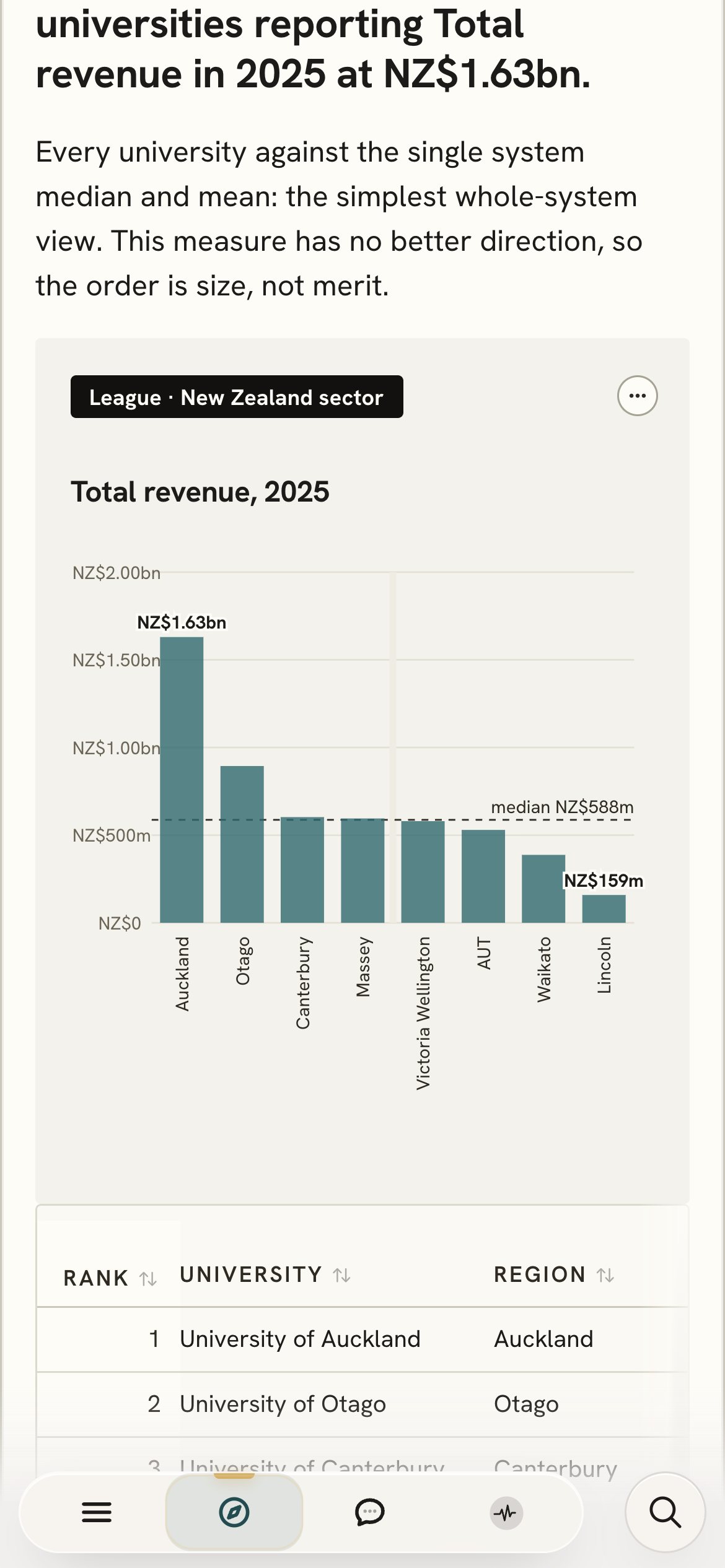The image size is (725, 1568).
Task: Open the hamburger menu in bottom bar
Action: point(97,1512)
